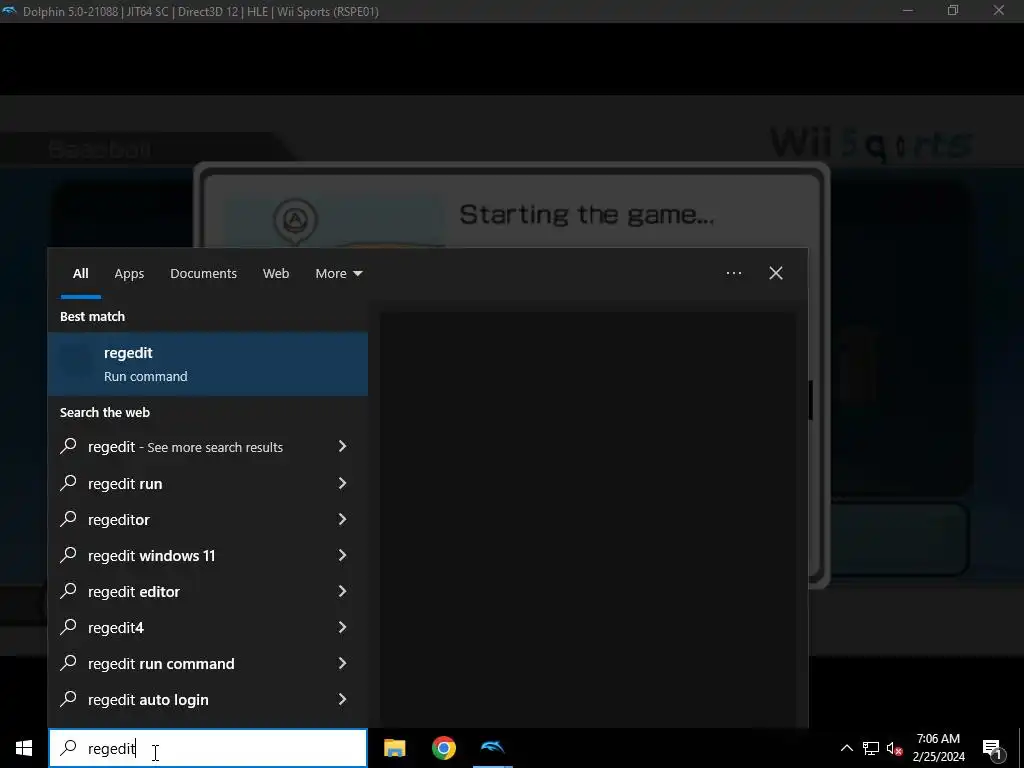Image resolution: width=1024 pixels, height=768 pixels.
Task: Launch Google Chrome from the taskbar
Action: point(443,748)
